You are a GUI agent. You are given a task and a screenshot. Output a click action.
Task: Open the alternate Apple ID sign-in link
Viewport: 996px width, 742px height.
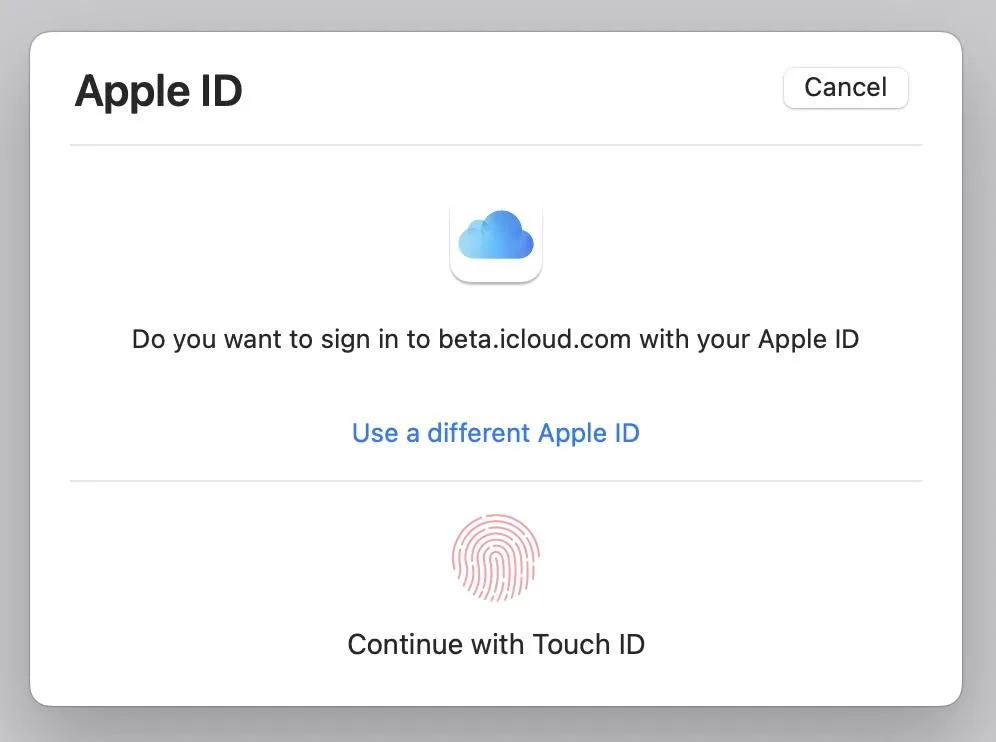point(495,432)
